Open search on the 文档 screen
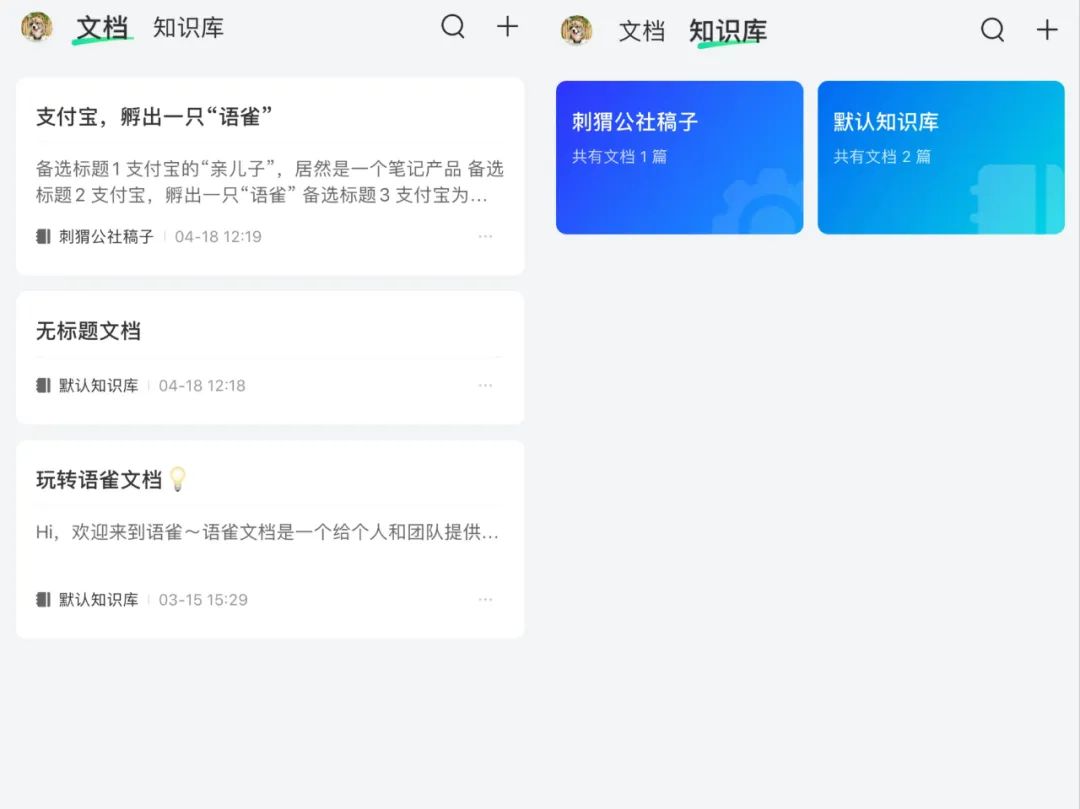1080x809 pixels. (453, 28)
